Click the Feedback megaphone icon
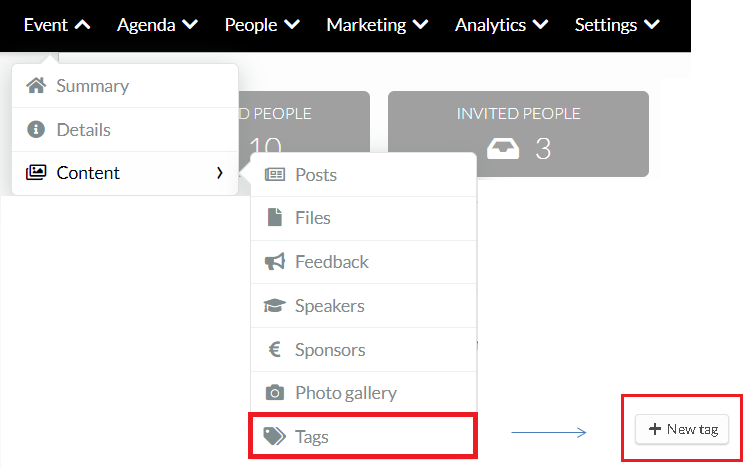751x469 pixels. pos(274,262)
